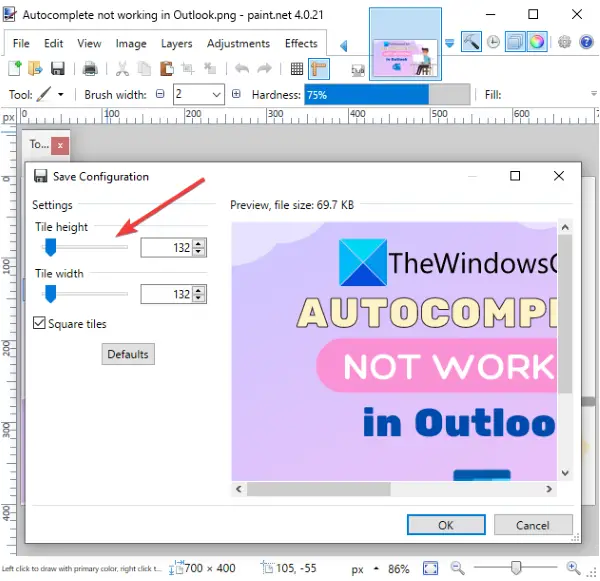This screenshot has width=600, height=581.
Task: Click the Redo arrow icon
Action: pos(264,69)
